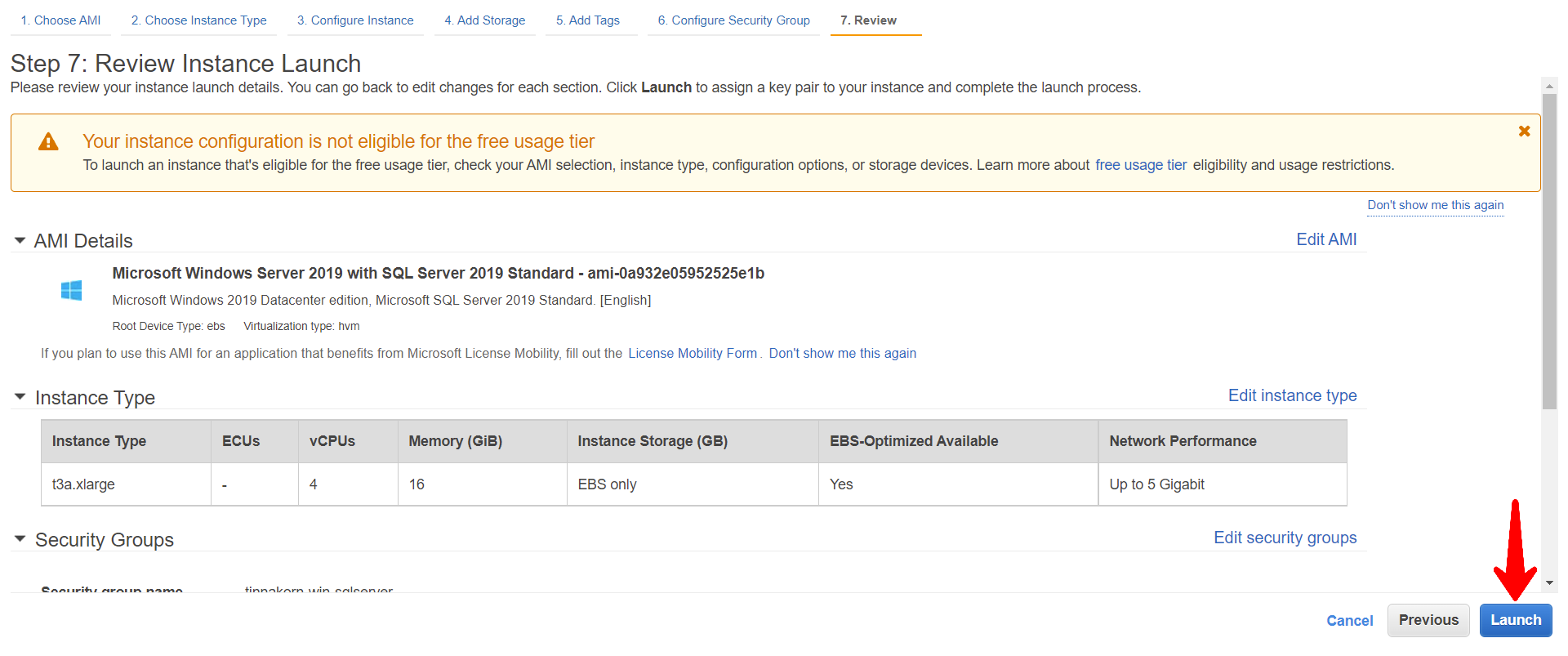Dismiss the free tier warning banner
The image size is (1568, 656).
point(1523,132)
